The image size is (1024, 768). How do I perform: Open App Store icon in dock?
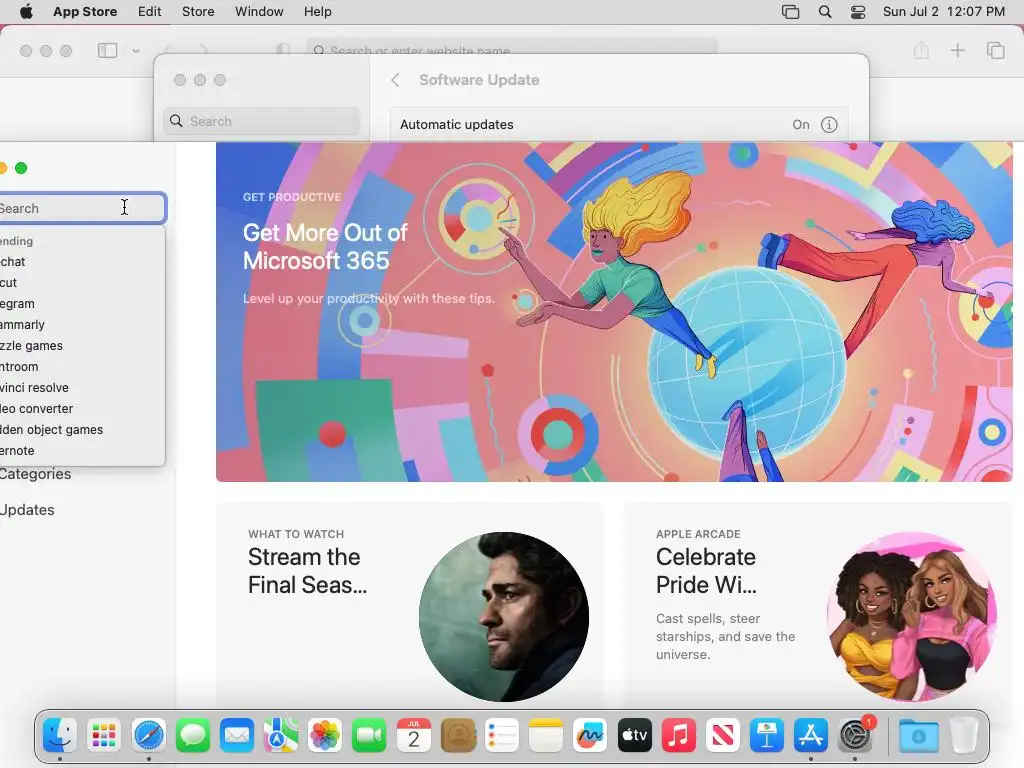click(x=810, y=736)
